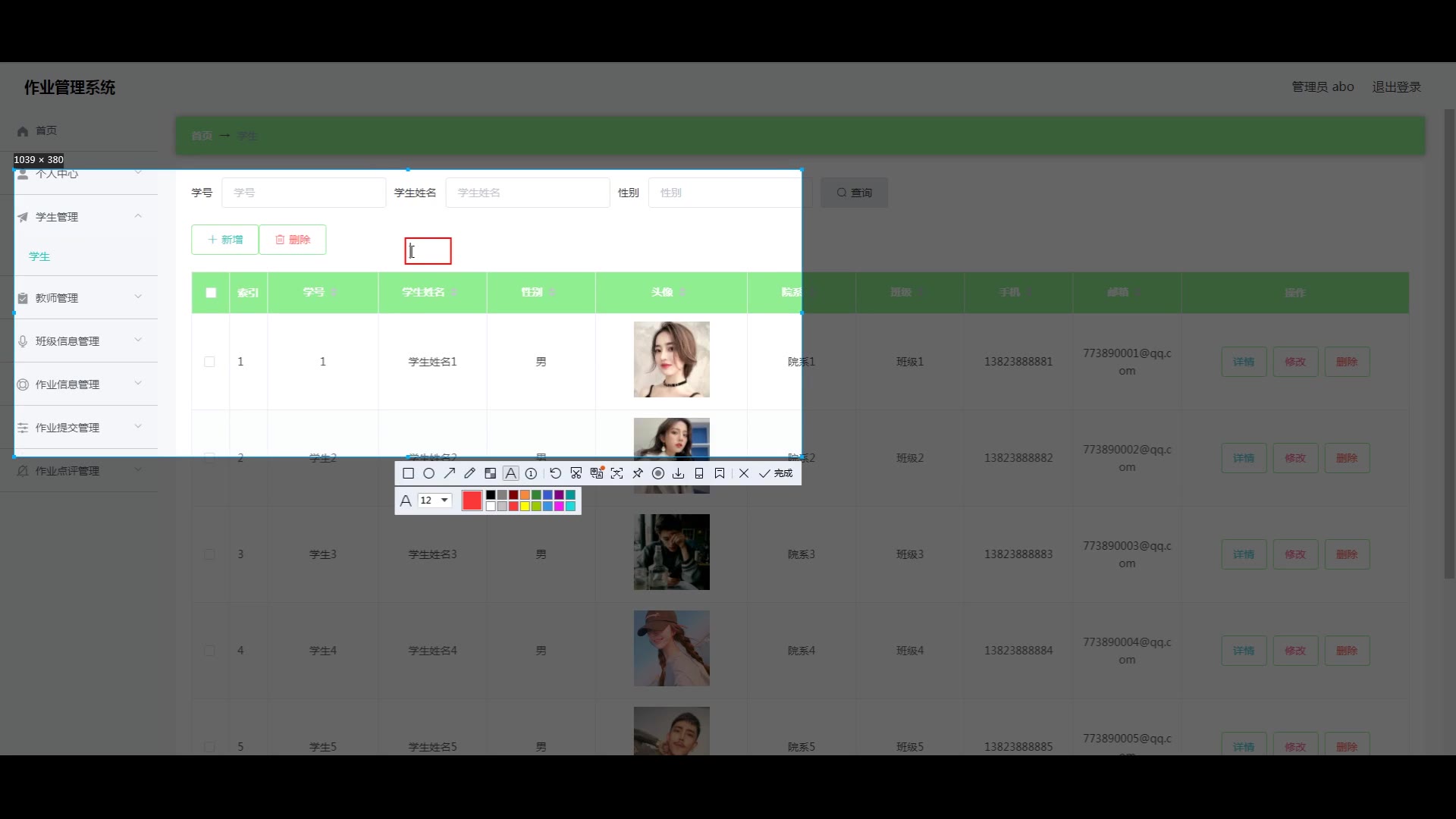Go to 首页 in sidebar

coord(45,130)
